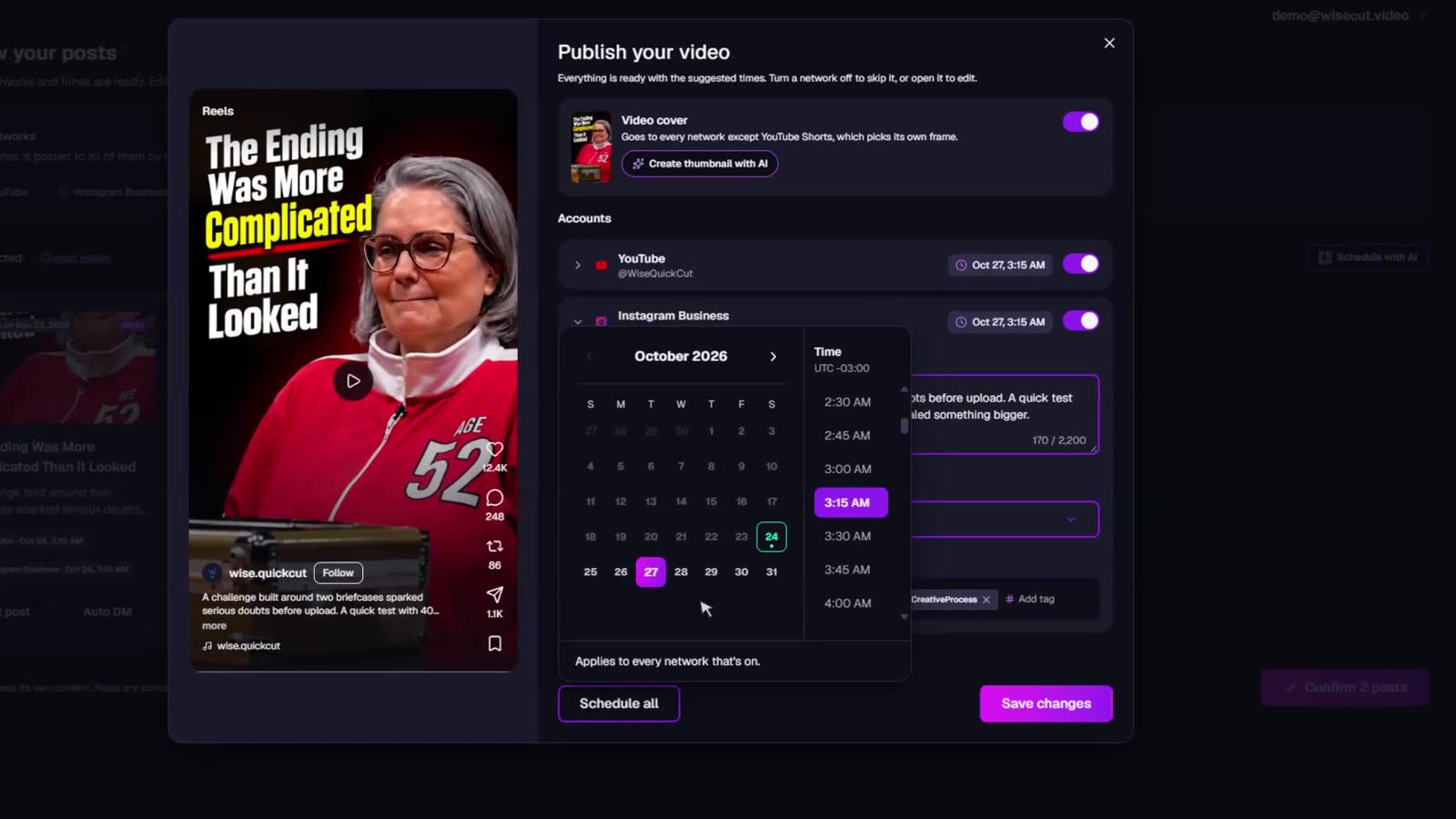
Task: Switch off Instagram Business toggle
Action: pyautogui.click(x=1081, y=320)
